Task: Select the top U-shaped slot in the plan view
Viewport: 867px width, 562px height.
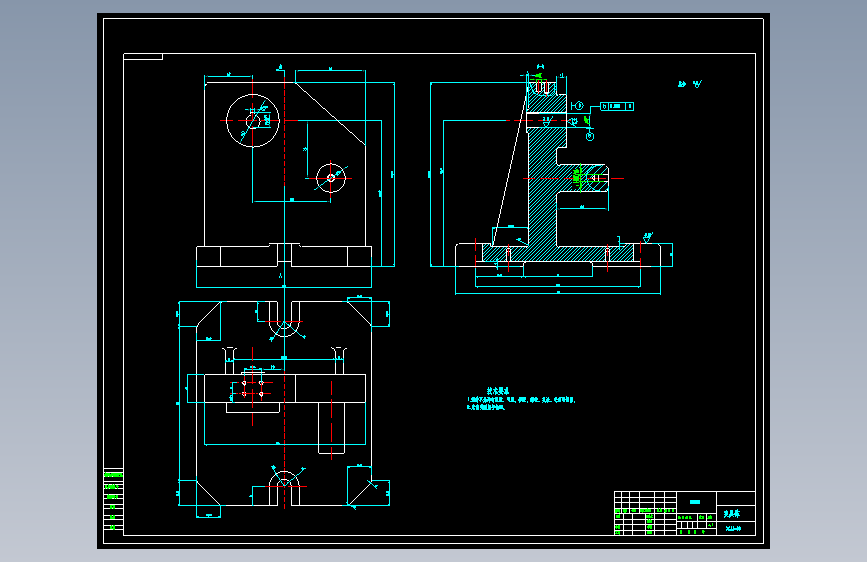Action: (284, 319)
